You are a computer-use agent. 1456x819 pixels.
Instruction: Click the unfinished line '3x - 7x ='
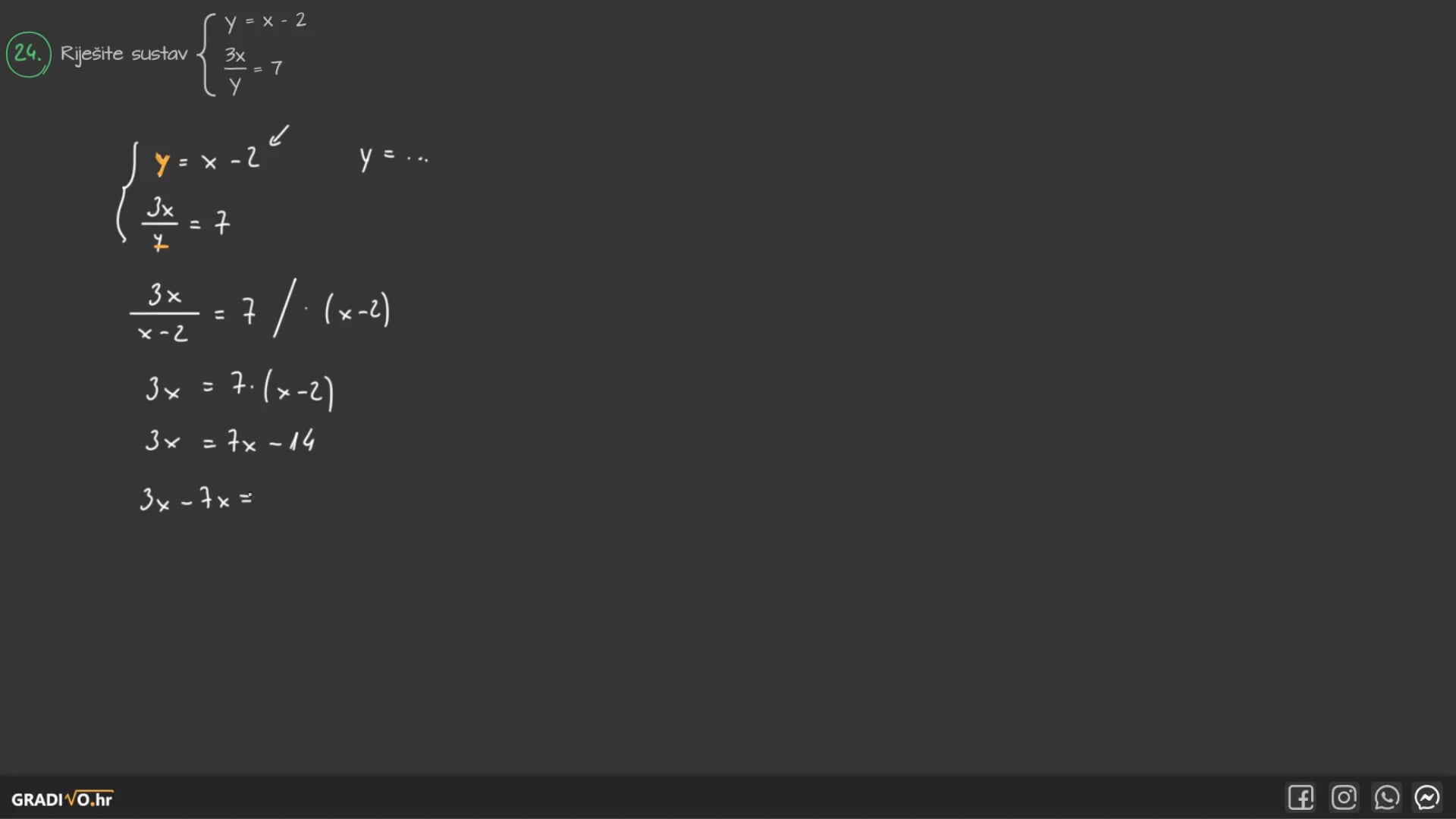pyautogui.click(x=196, y=500)
